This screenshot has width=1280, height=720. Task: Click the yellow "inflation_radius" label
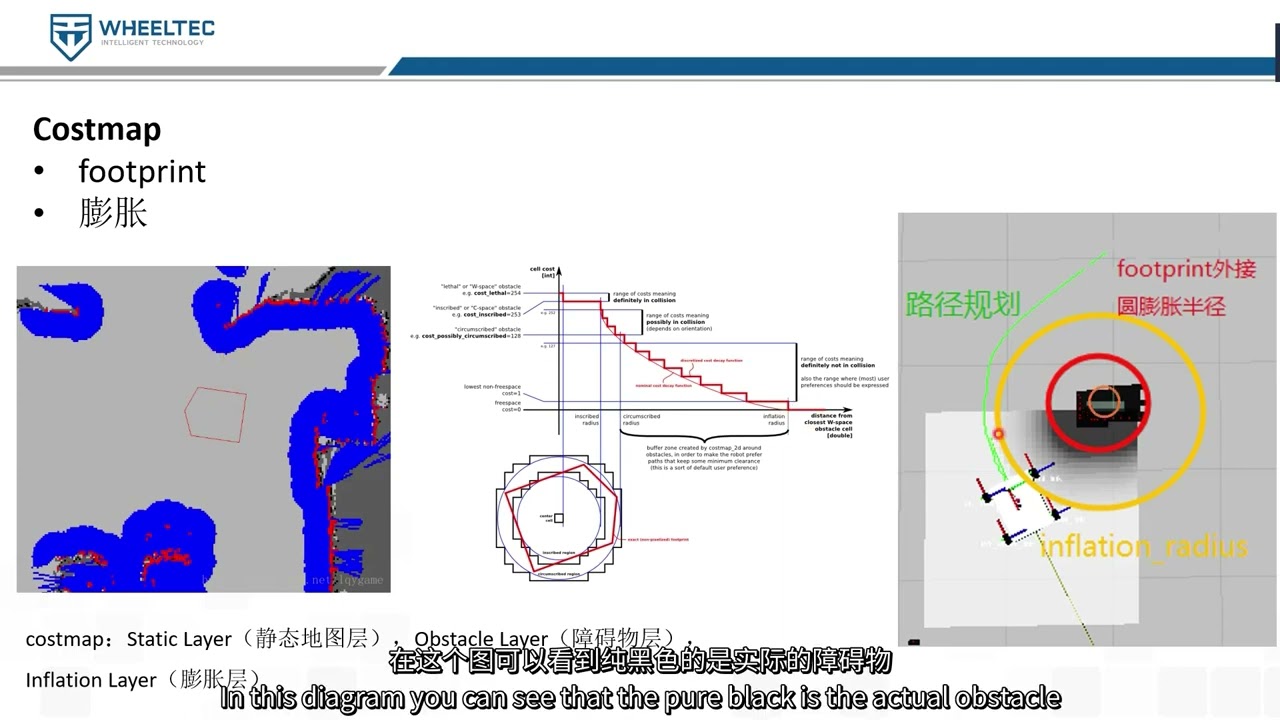tap(1144, 547)
